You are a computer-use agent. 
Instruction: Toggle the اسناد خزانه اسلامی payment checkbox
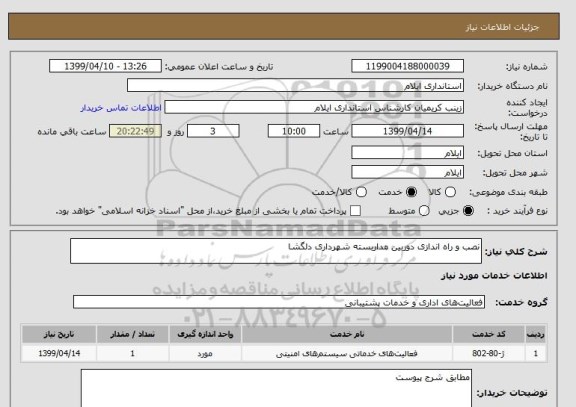355,211
